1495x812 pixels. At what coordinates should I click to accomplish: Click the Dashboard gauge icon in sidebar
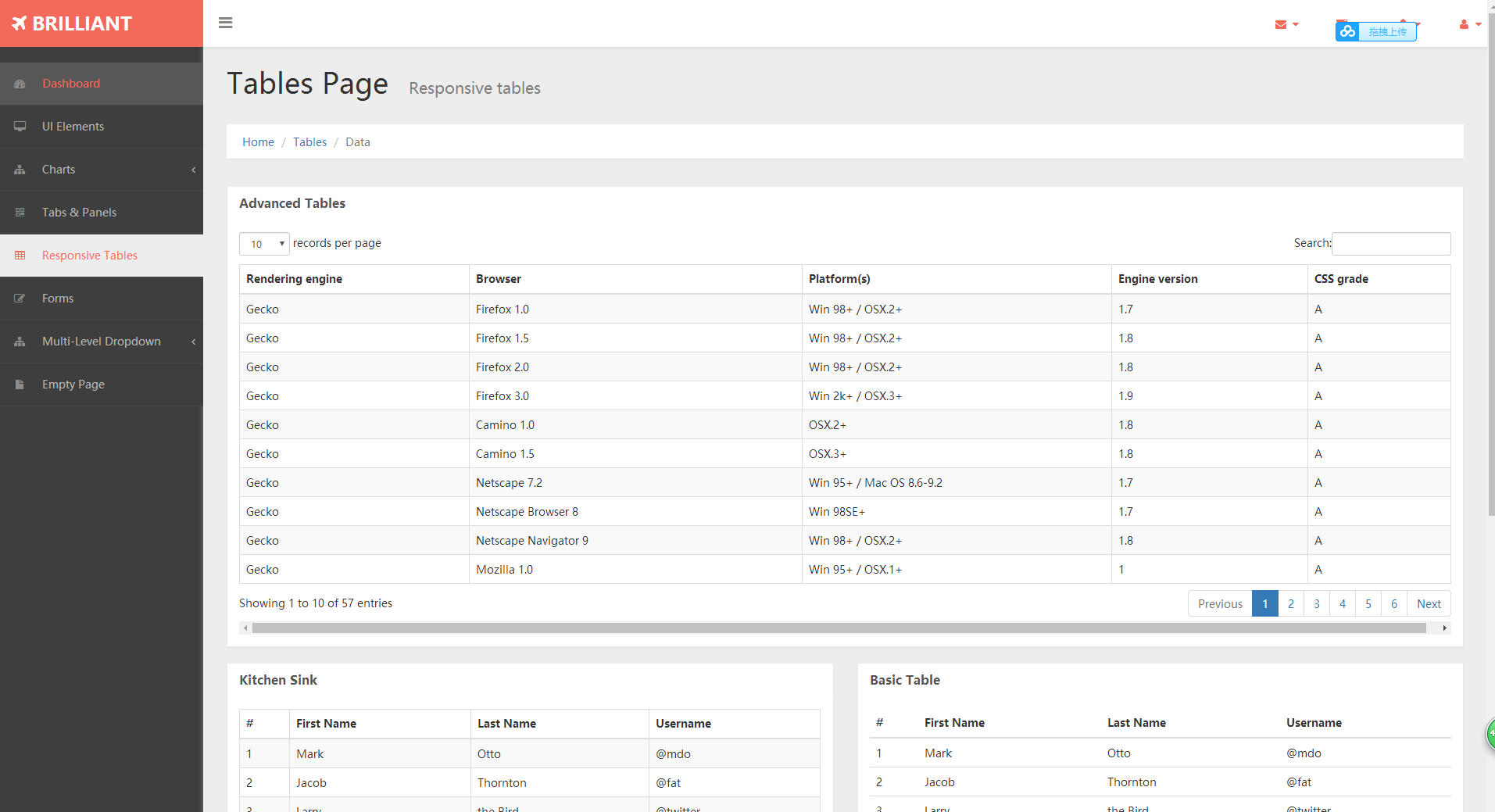coord(20,84)
